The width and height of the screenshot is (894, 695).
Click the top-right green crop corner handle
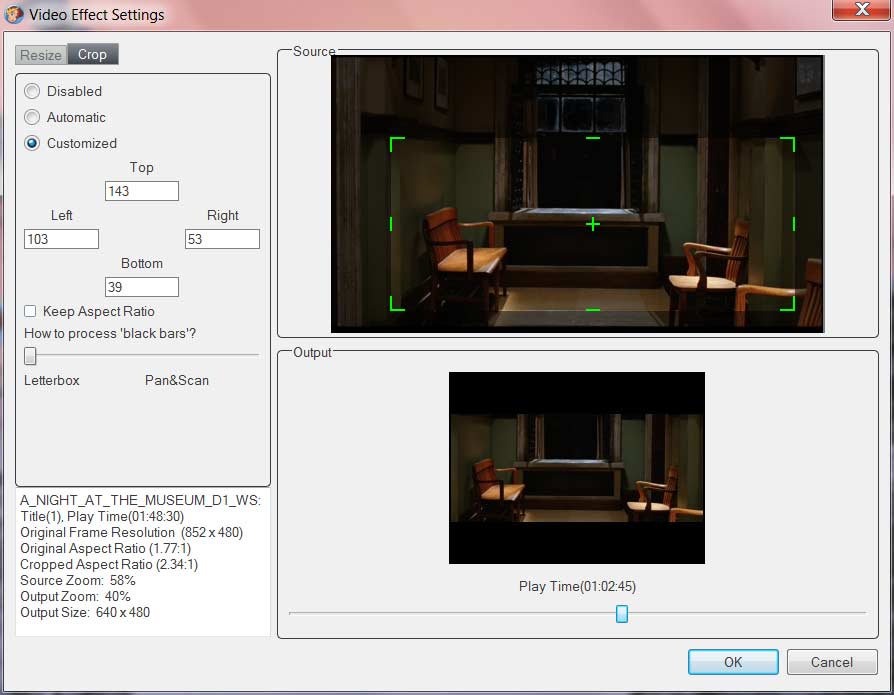click(x=787, y=144)
